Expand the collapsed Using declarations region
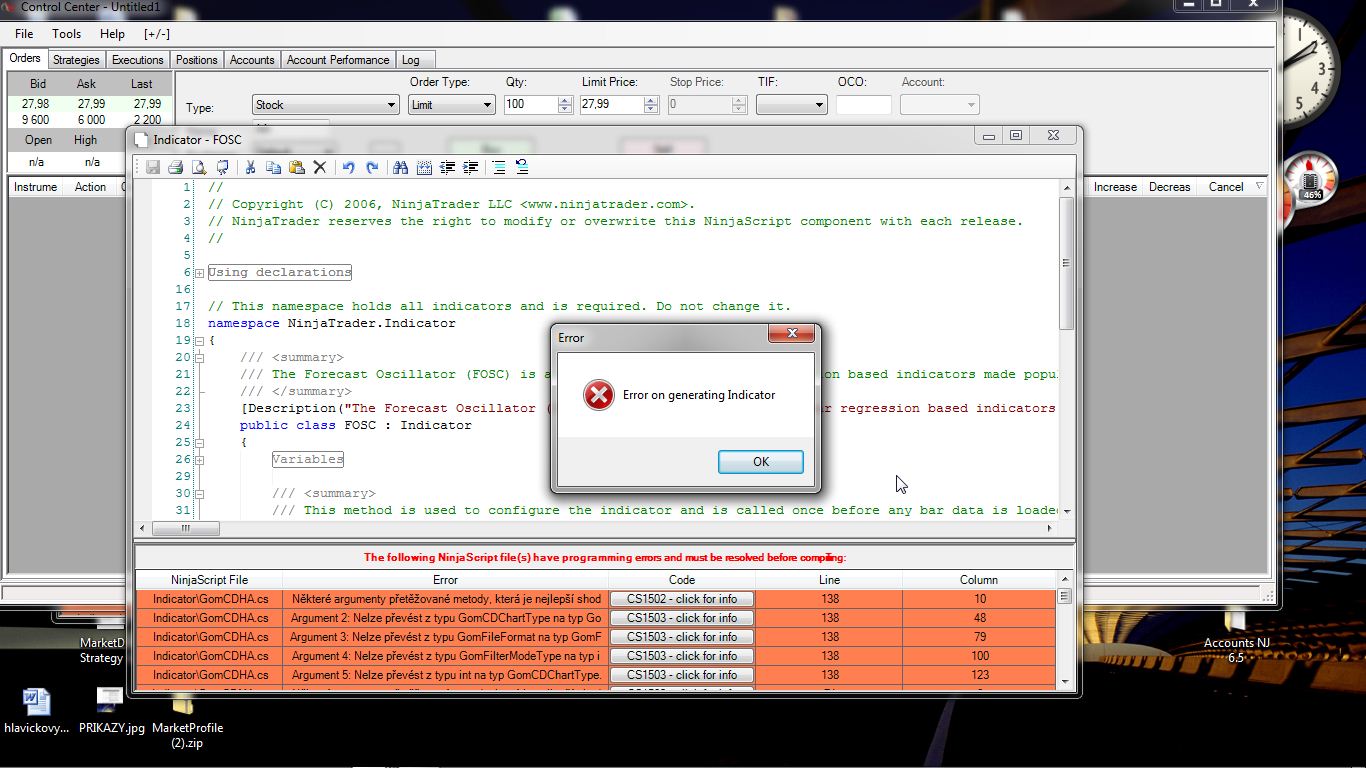This screenshot has width=1366, height=768. click(199, 273)
